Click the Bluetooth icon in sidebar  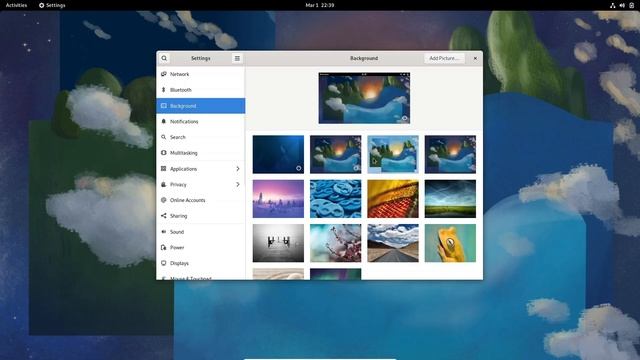tap(164, 90)
